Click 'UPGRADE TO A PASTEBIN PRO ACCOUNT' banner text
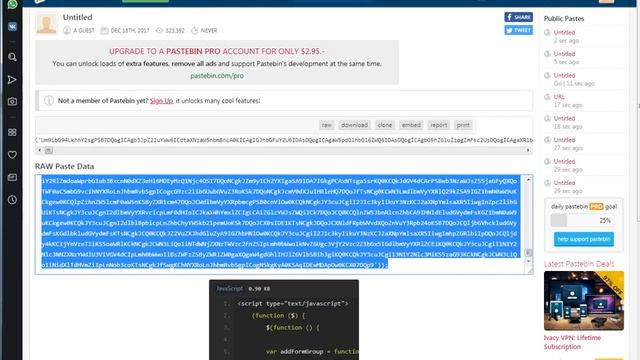Screen dimensions: 640x360 pos(217,51)
